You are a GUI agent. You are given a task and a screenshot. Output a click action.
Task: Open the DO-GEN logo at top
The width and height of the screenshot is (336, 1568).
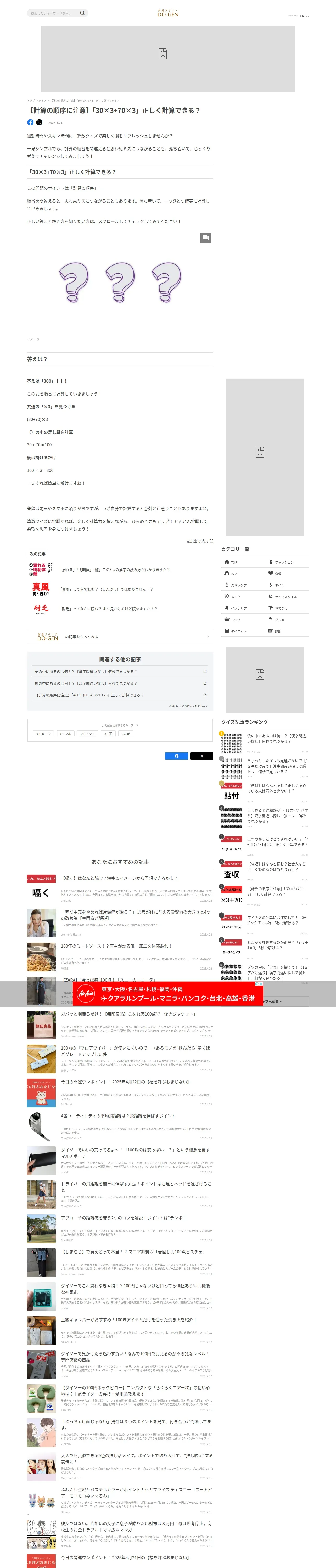[x=168, y=13]
